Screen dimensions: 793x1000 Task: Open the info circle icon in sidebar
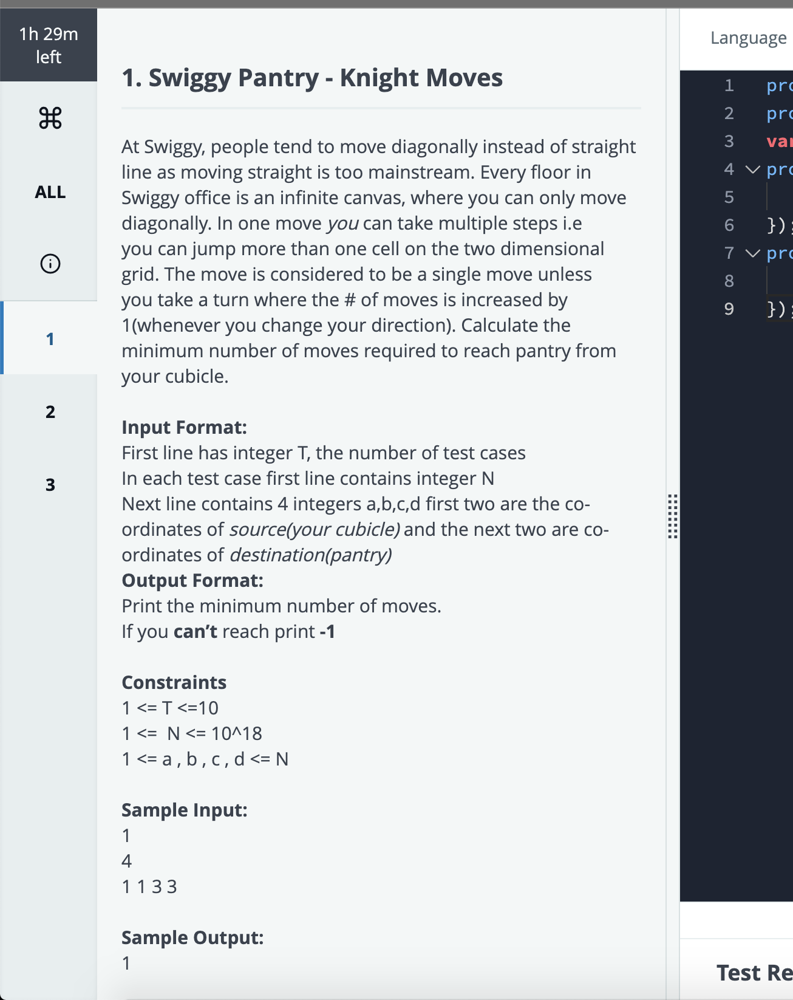(x=50, y=263)
